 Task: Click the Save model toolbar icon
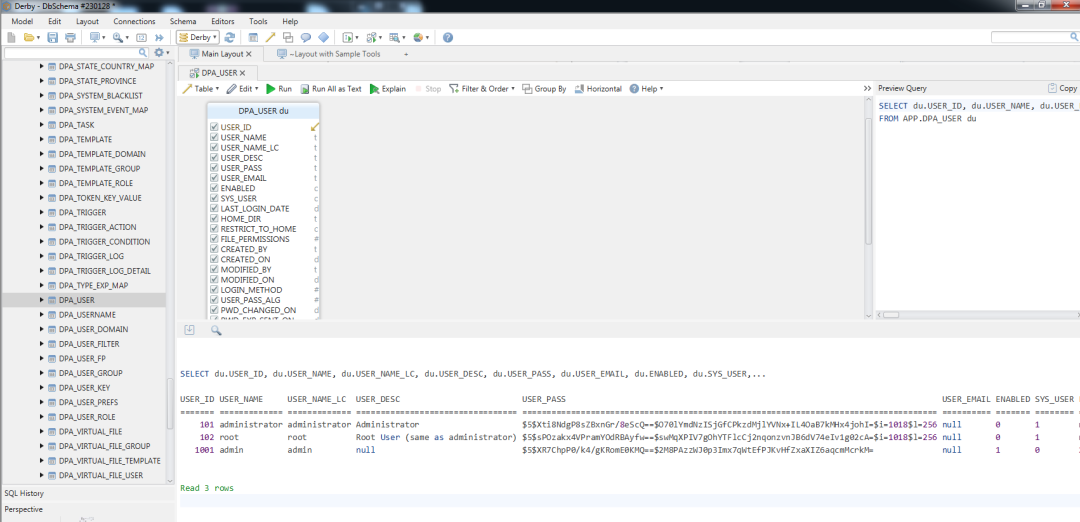pyautogui.click(x=52, y=37)
